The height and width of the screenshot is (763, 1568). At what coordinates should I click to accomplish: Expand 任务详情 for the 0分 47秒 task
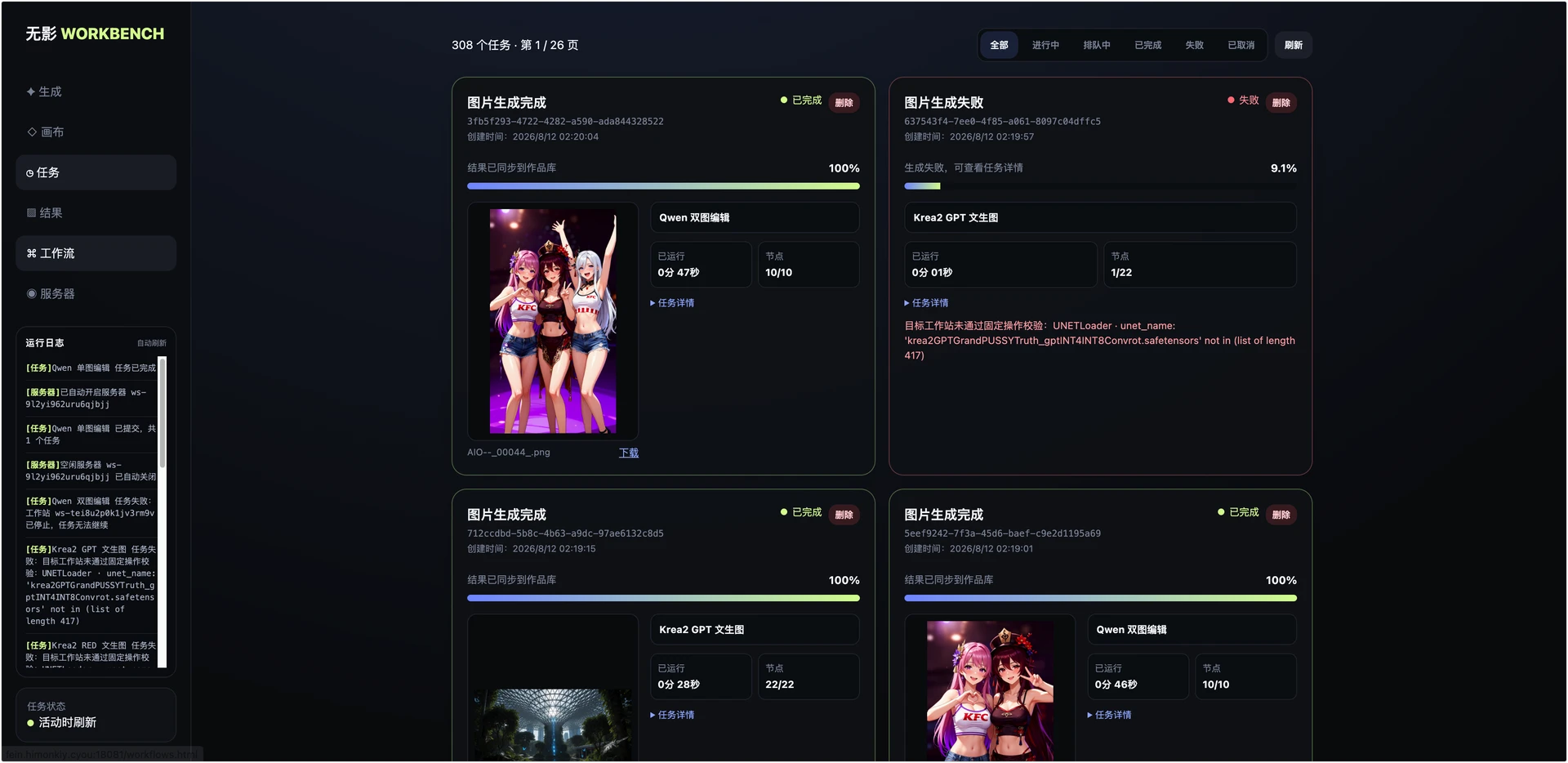pos(672,303)
